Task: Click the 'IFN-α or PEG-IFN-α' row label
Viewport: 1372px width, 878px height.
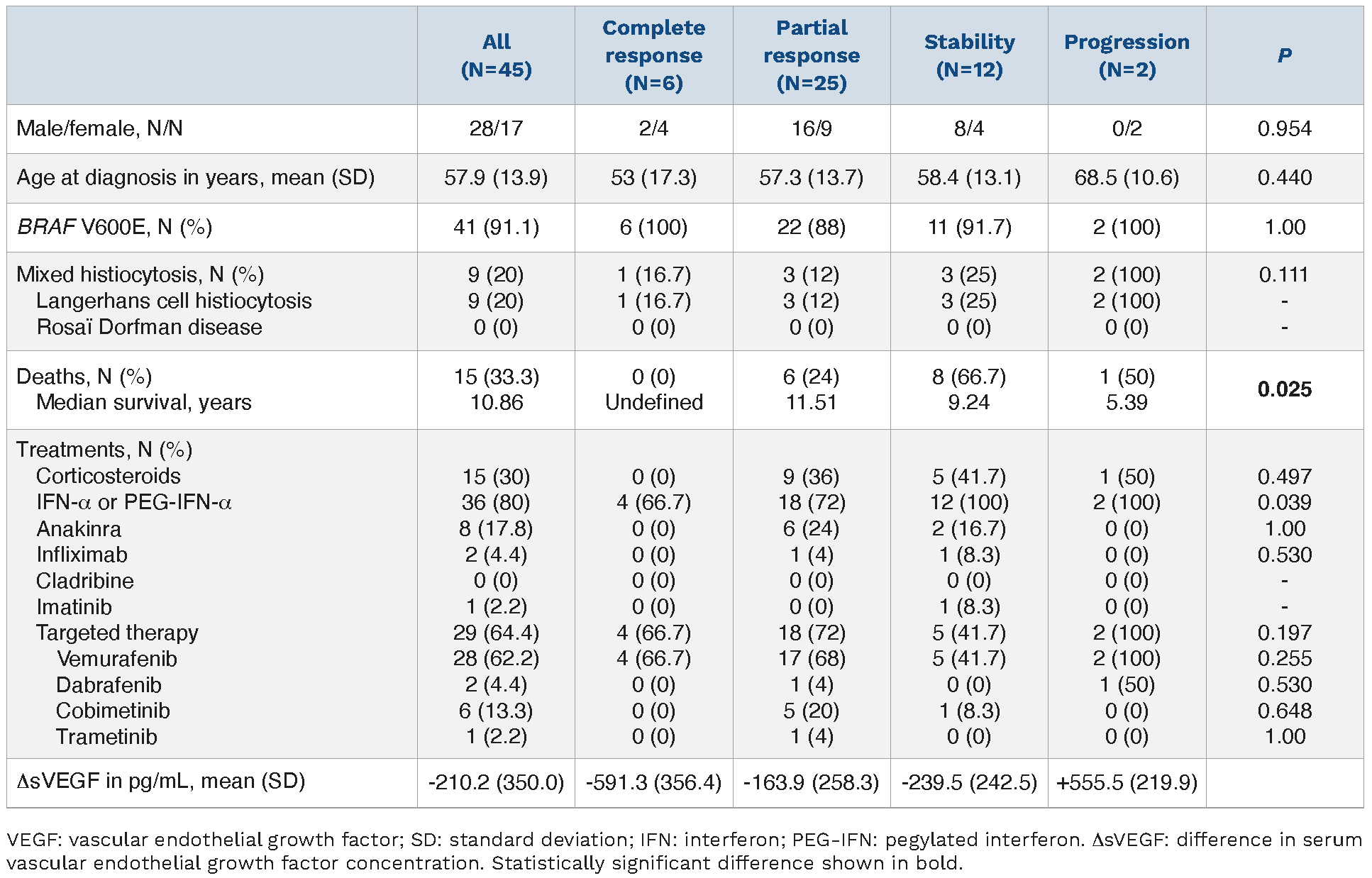Action: pos(134,502)
